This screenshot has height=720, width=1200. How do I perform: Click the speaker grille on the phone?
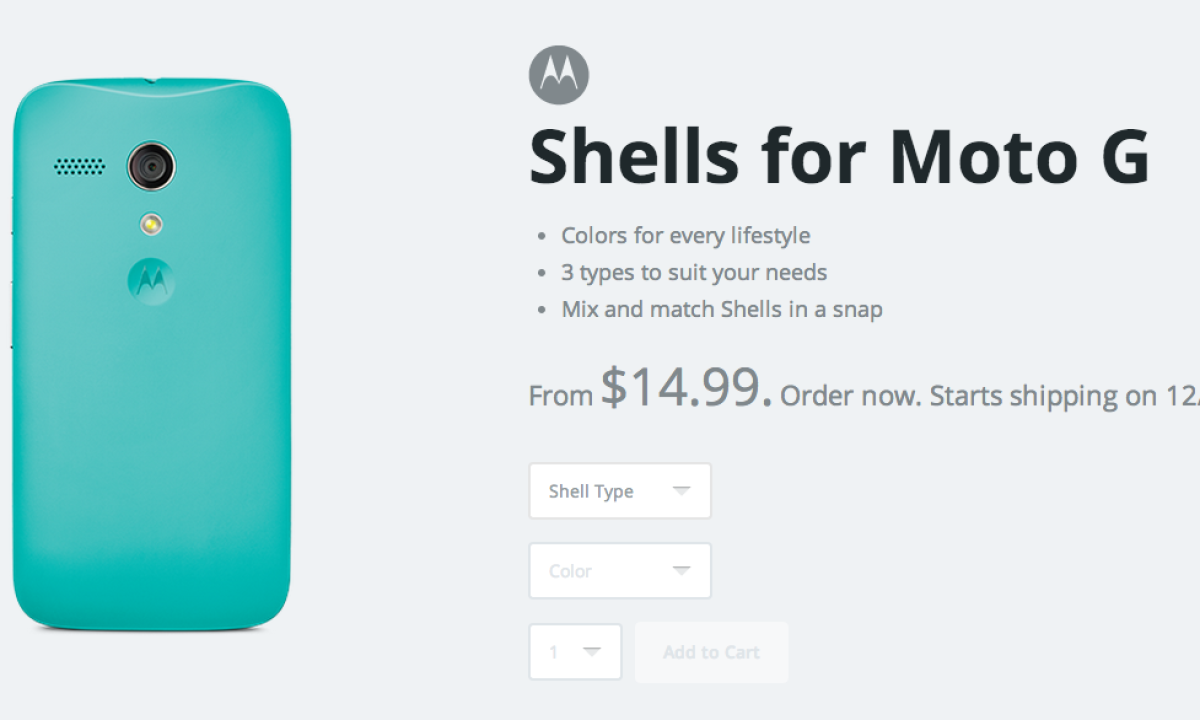pos(80,166)
